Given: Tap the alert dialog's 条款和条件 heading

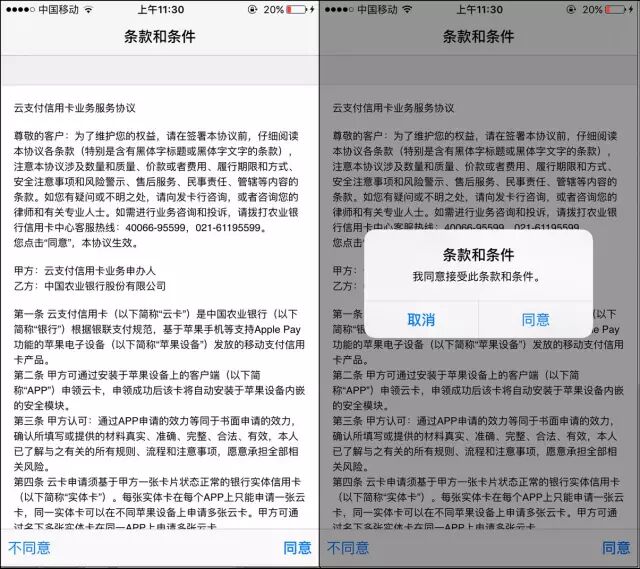Looking at the screenshot, I should [x=478, y=255].
